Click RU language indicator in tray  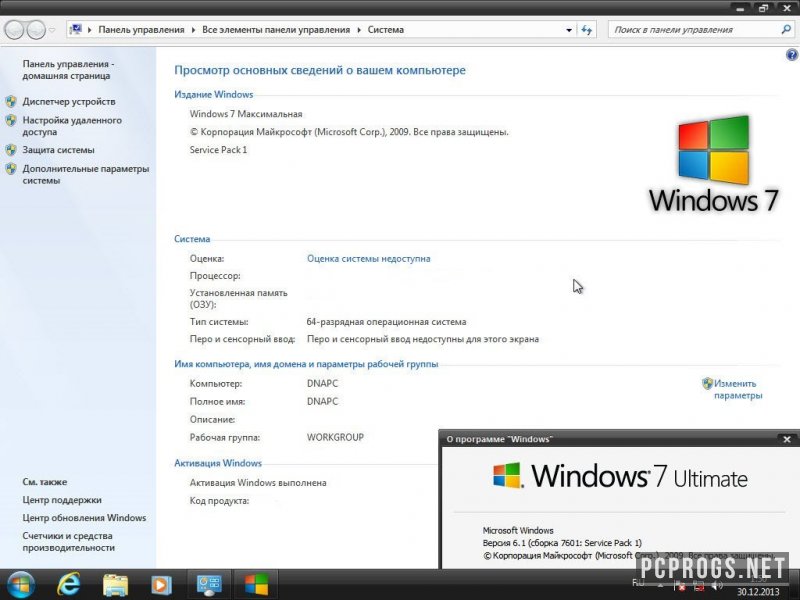click(638, 583)
